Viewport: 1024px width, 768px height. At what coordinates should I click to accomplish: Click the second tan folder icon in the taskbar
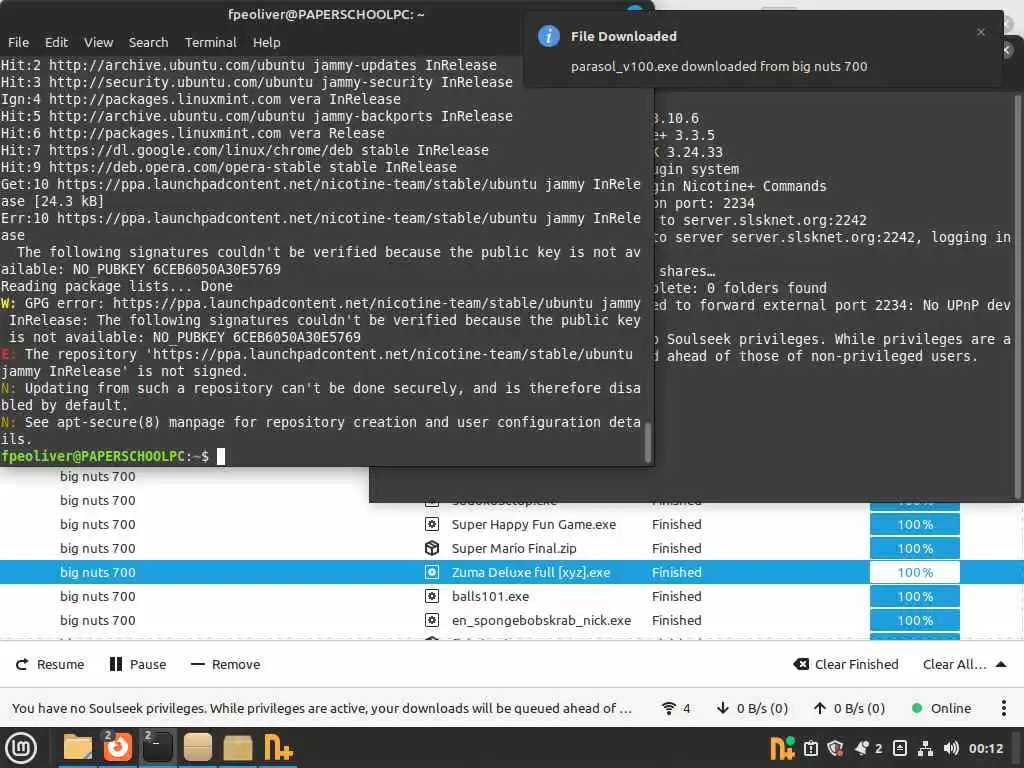pyautogui.click(x=238, y=748)
